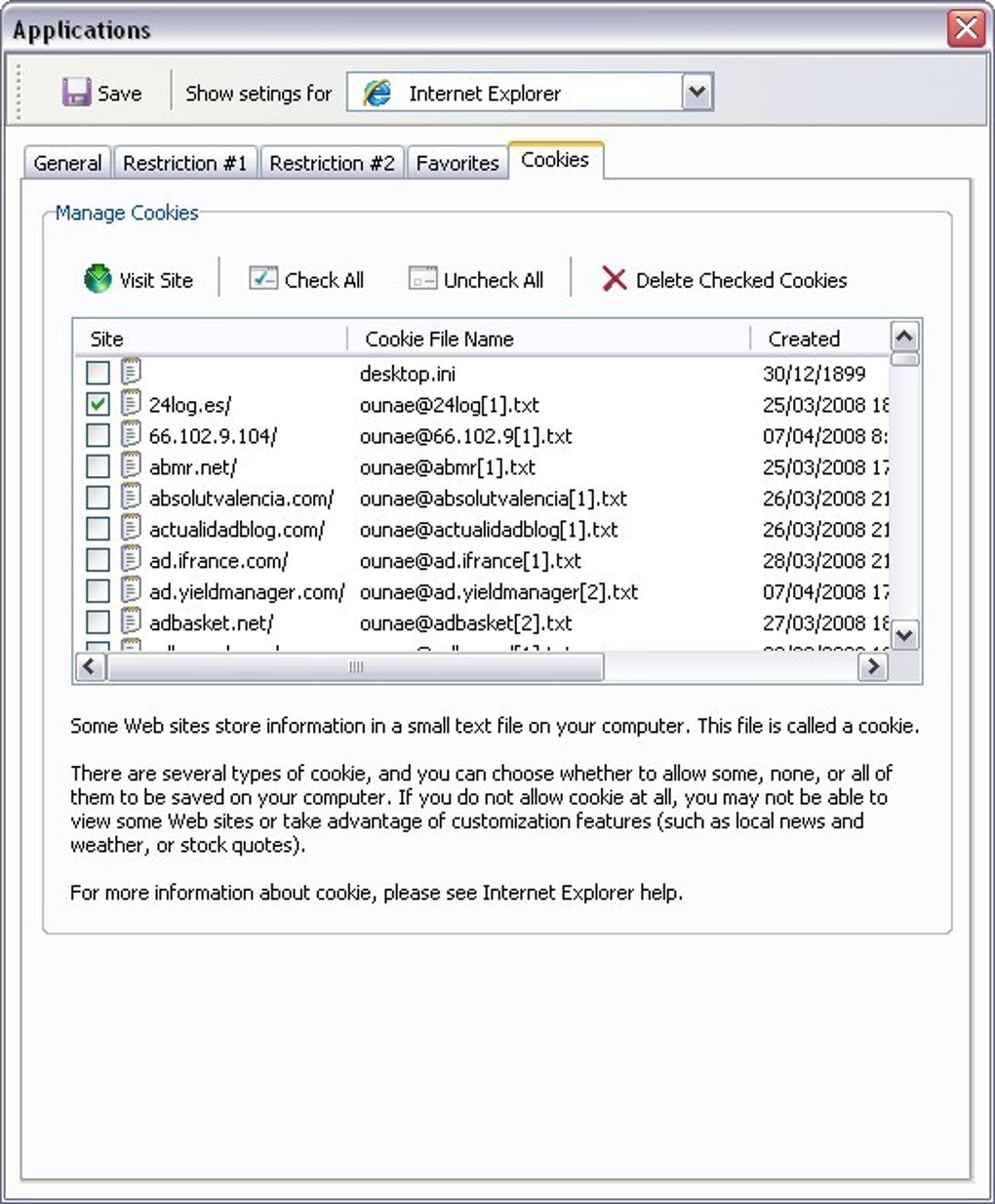Check the absolutvalencia.com/ cookie checkbox
Image resolution: width=995 pixels, height=1204 pixels.
point(98,498)
